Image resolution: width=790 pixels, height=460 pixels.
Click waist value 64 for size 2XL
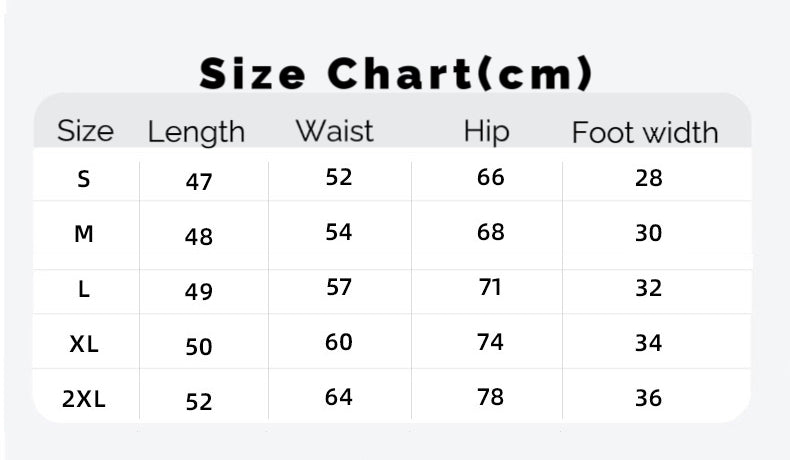[x=339, y=397]
